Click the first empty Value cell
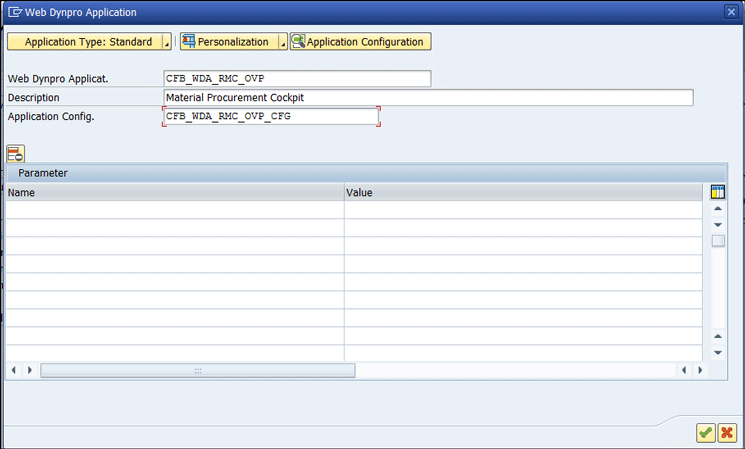 (x=523, y=210)
